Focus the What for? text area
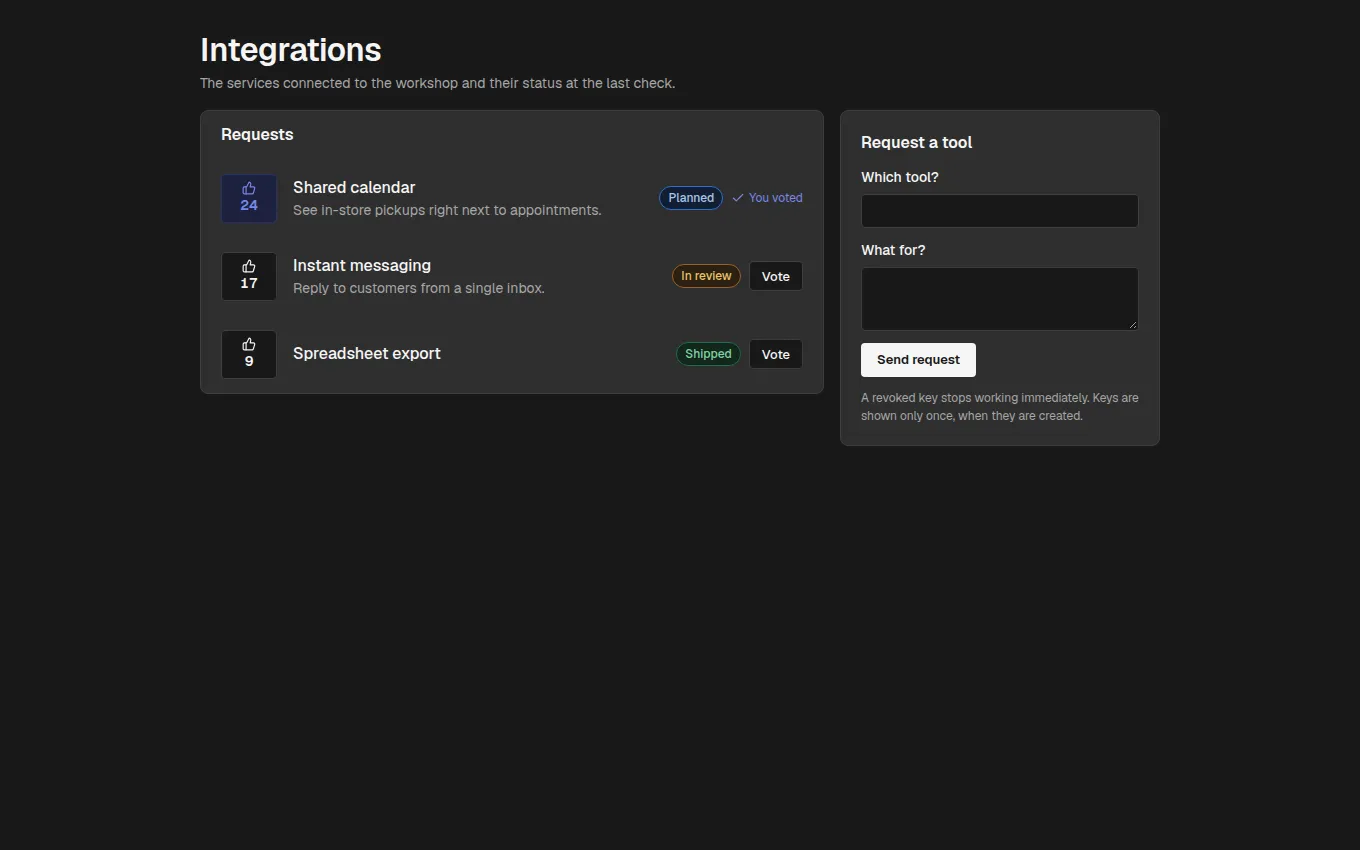 (1000, 298)
